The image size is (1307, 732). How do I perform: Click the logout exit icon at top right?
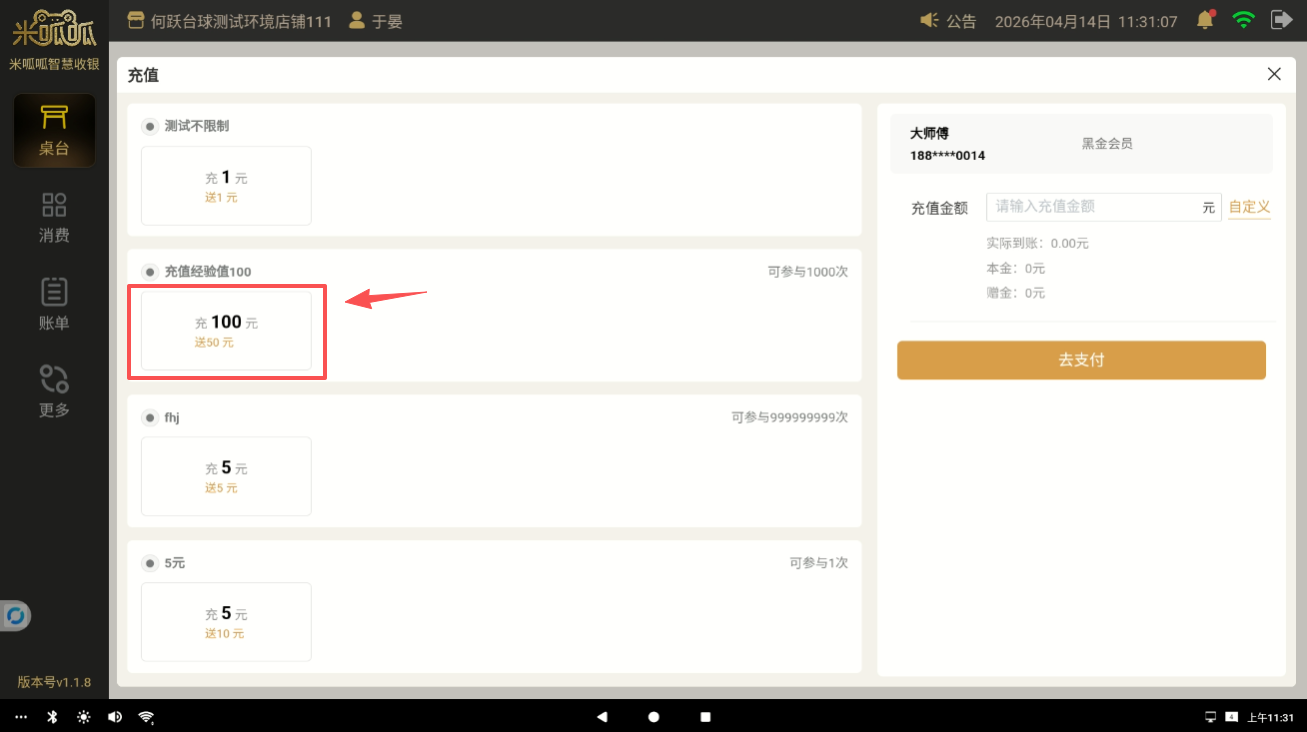pos(1281,20)
